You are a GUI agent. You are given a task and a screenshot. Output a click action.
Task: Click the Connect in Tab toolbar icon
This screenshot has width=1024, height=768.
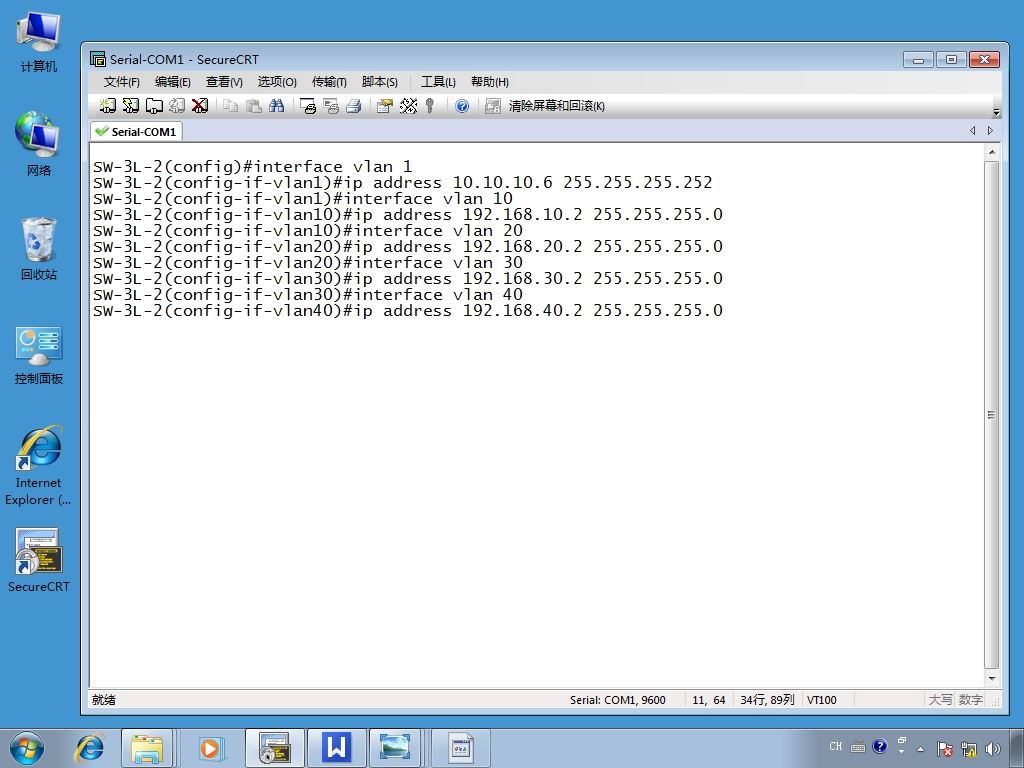tap(154, 105)
